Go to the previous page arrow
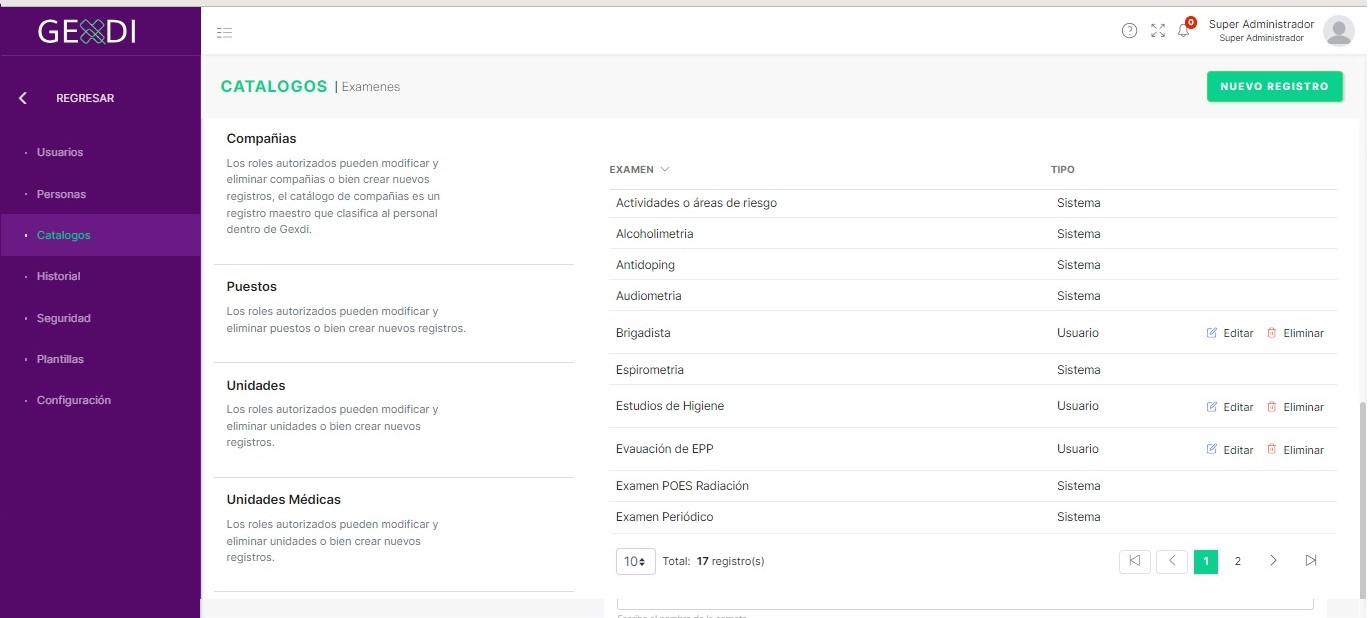This screenshot has width=1368, height=618. click(x=1172, y=561)
